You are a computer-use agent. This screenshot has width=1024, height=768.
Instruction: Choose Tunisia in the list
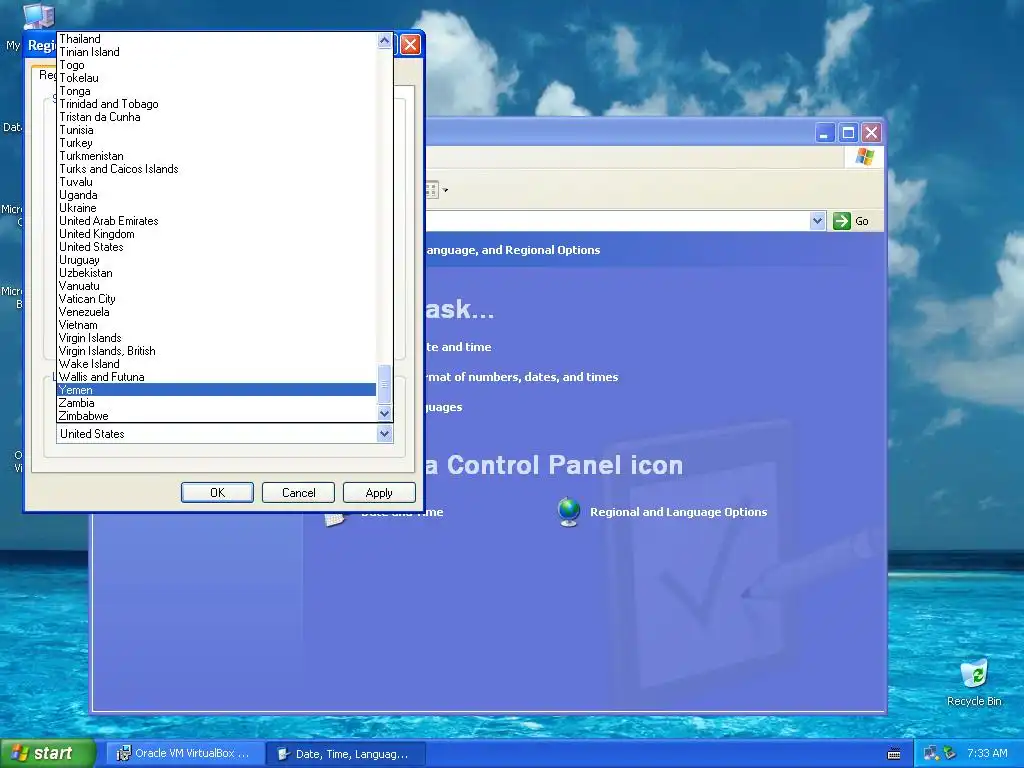(217, 130)
